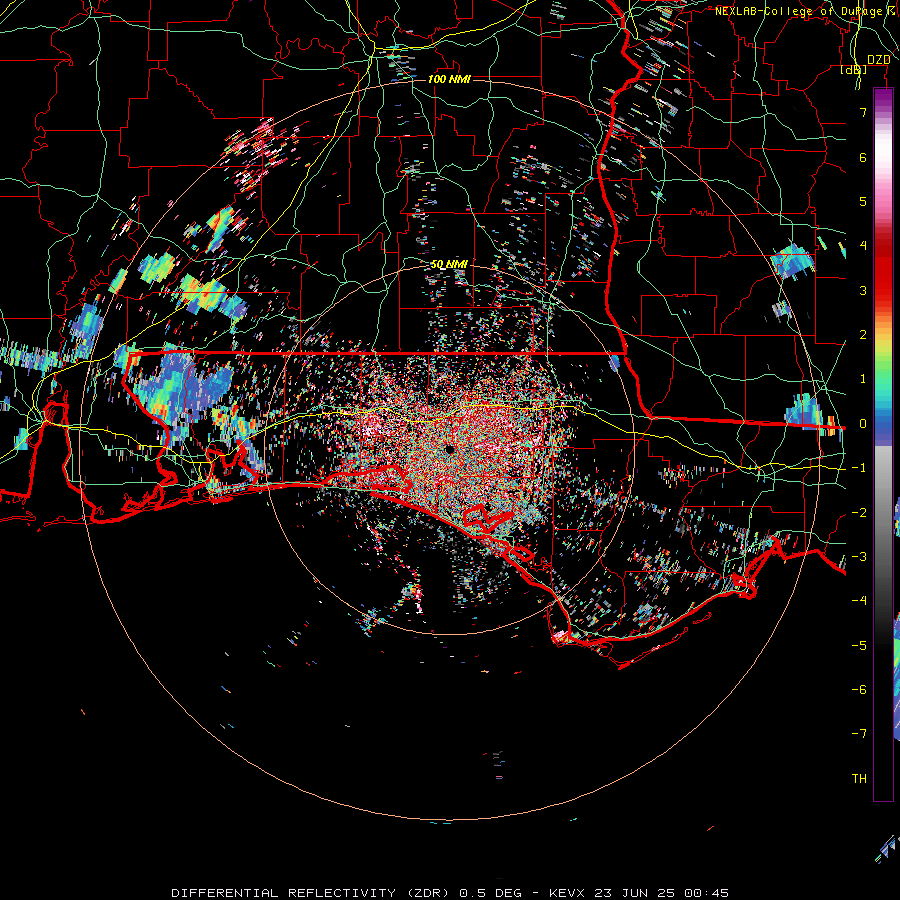Click the "3" value on the color scale
The width and height of the screenshot is (900, 900).
pyautogui.click(x=863, y=290)
